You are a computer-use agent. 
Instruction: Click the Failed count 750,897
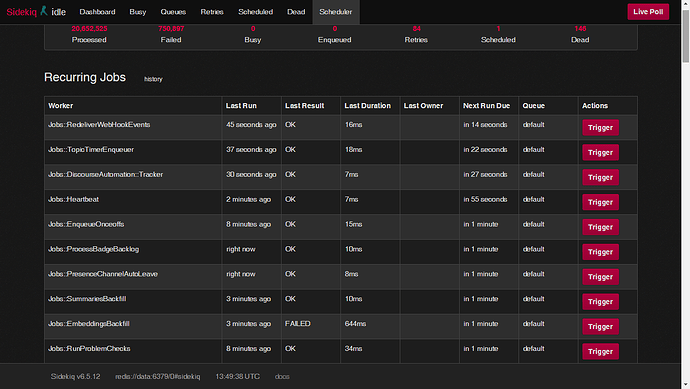(171, 29)
